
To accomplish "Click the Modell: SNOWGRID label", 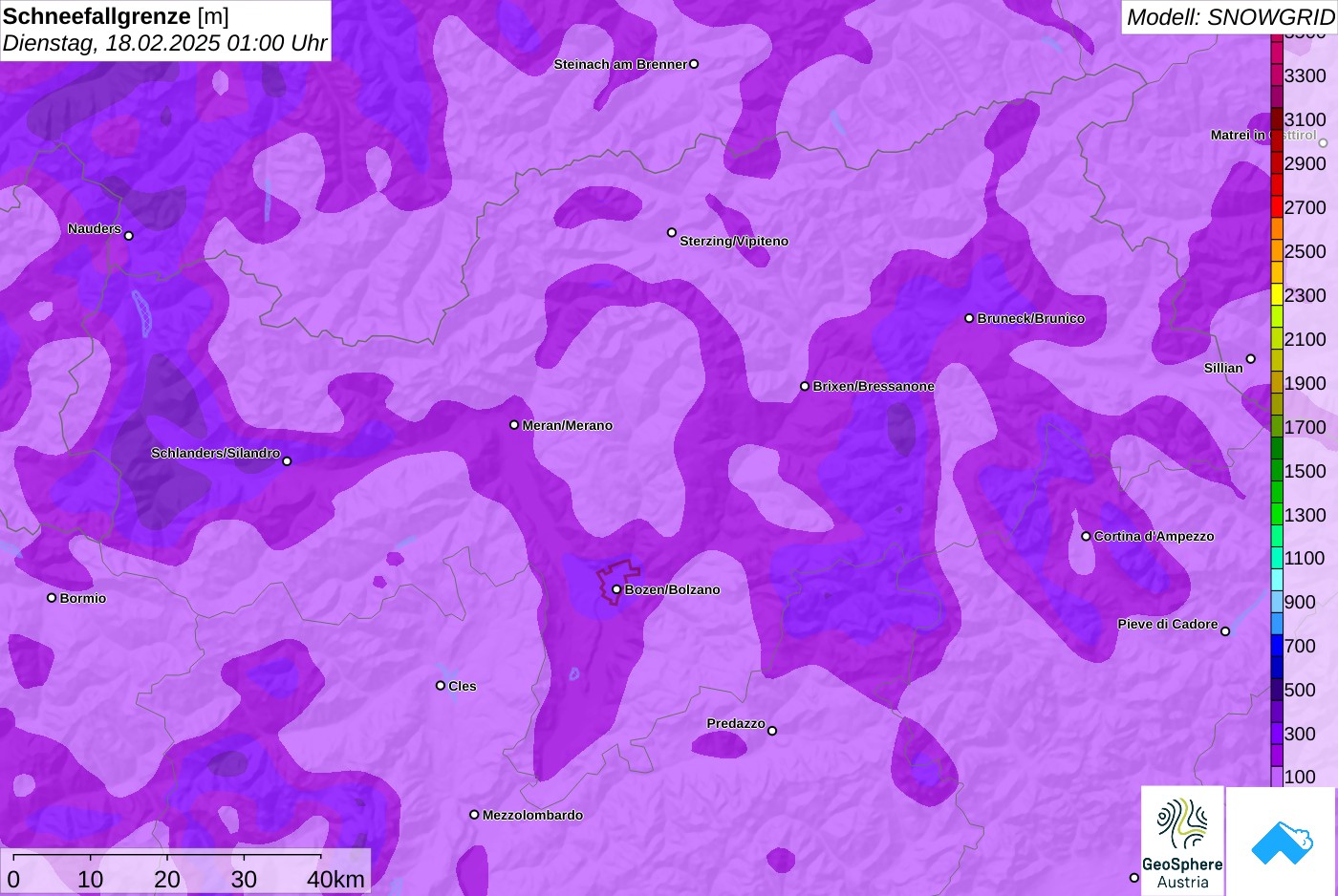I will point(1230,17).
